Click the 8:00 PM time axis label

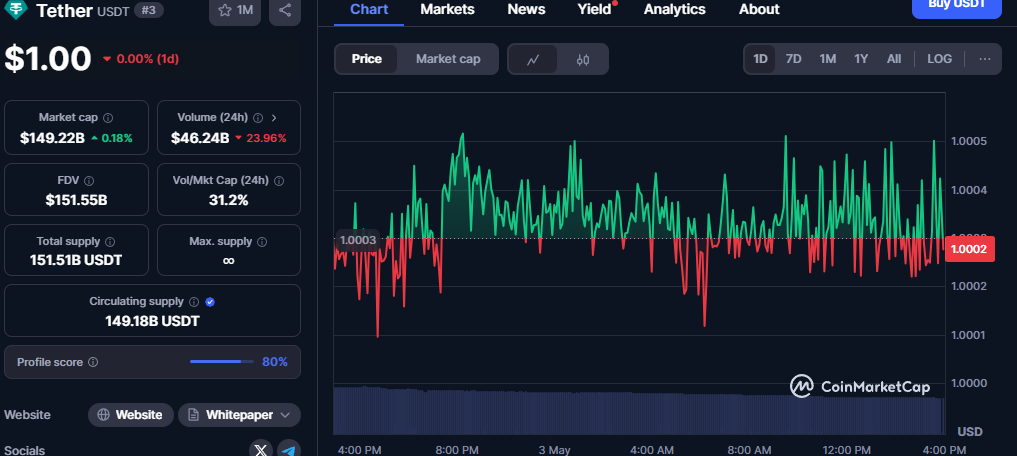point(457,450)
